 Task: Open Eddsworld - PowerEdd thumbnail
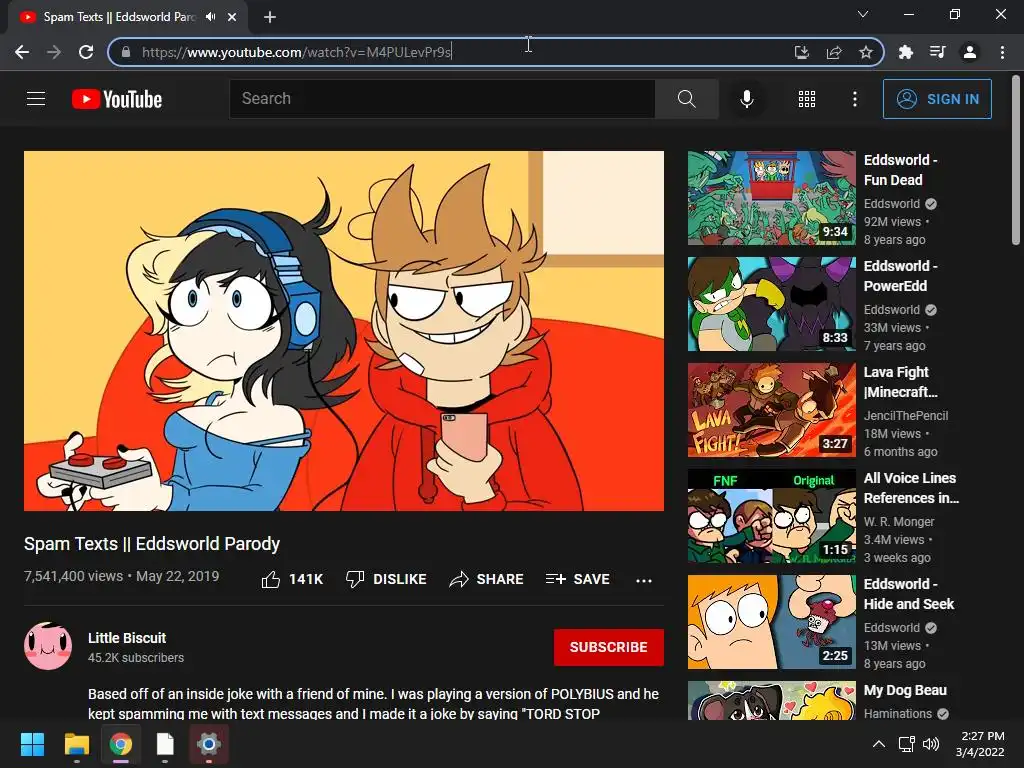pos(771,304)
